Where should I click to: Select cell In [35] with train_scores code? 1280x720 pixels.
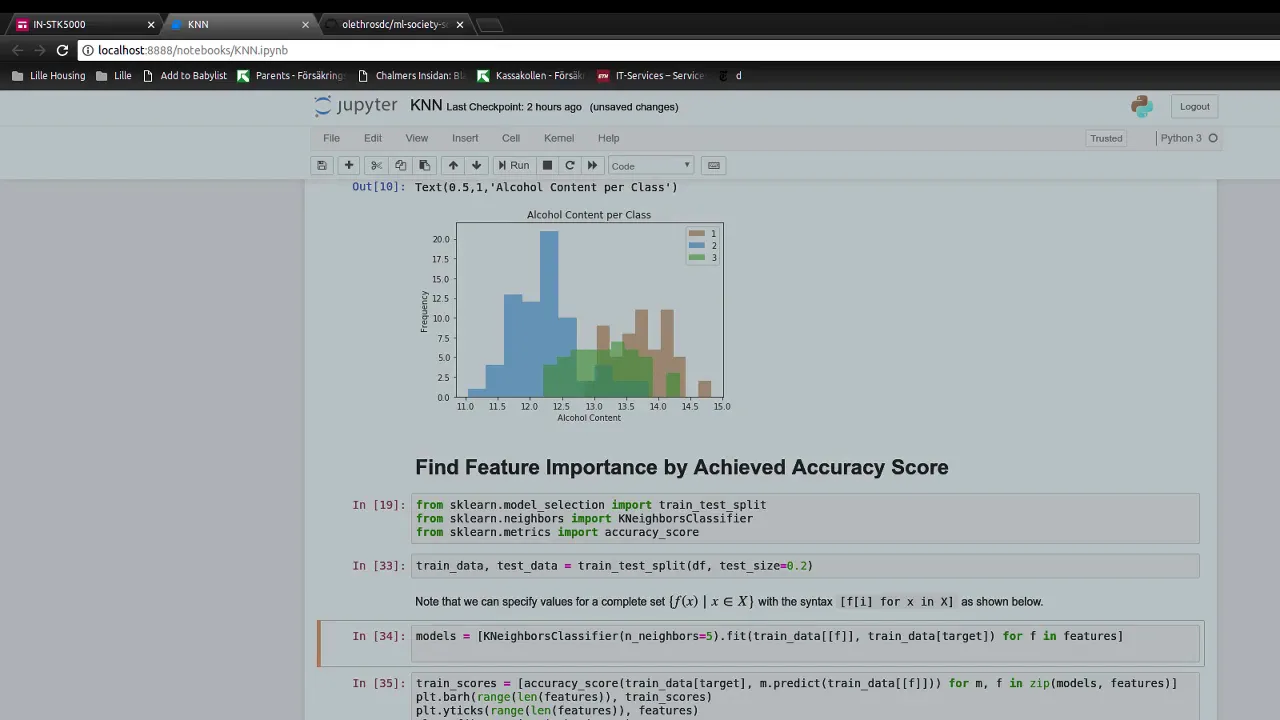coord(805,697)
